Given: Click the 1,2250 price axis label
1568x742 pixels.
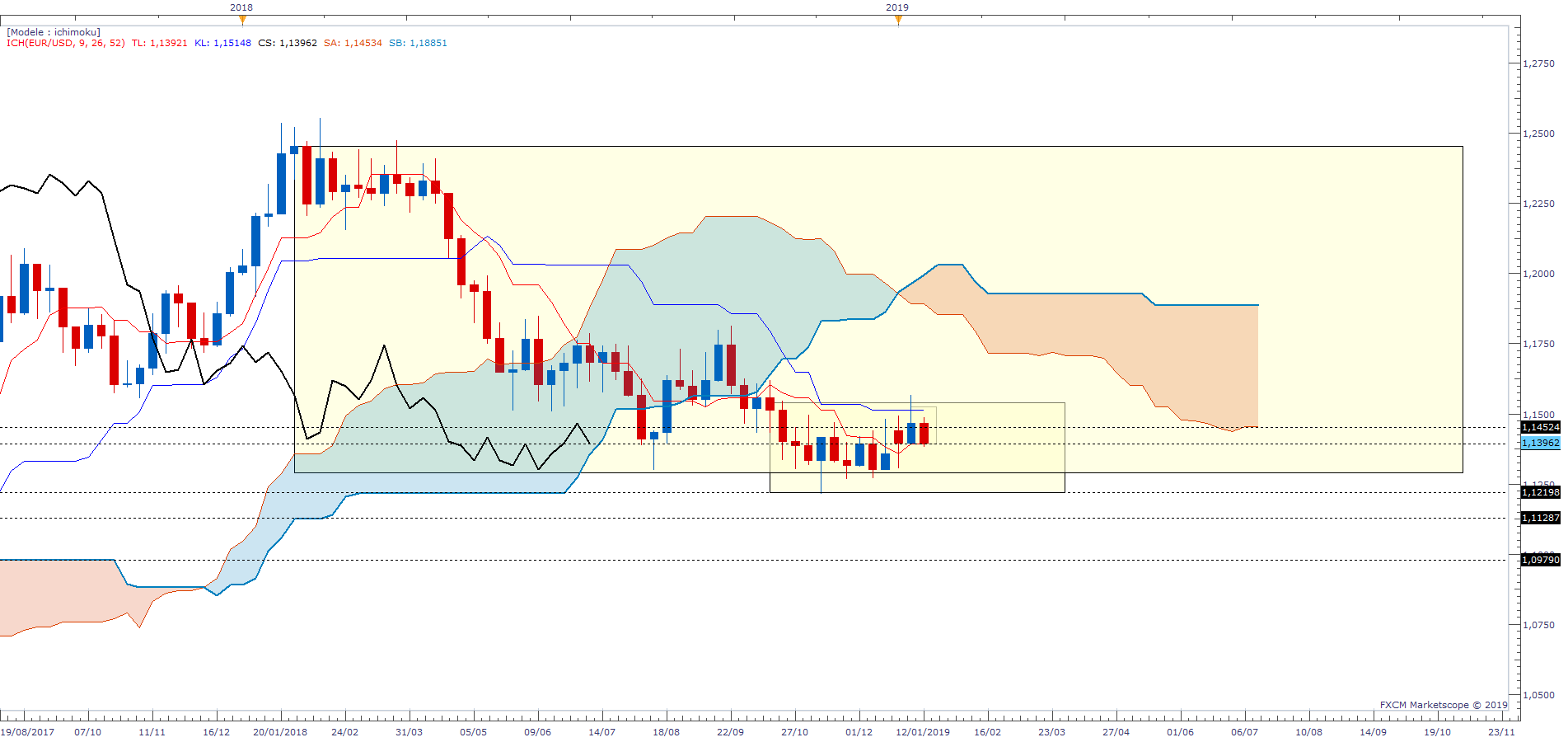Looking at the screenshot, I should pos(1539,204).
